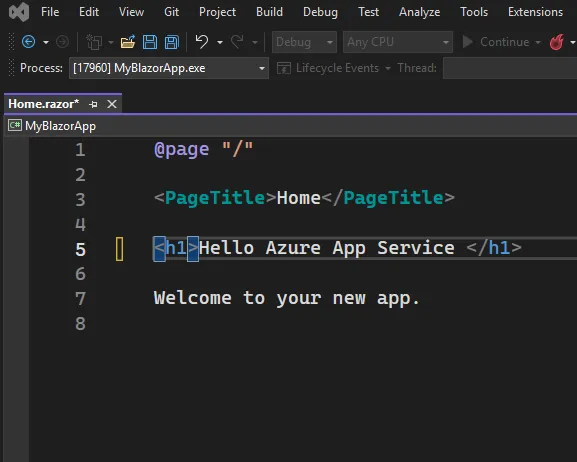This screenshot has height=462, width=577.
Task: Click line number 8 in the gutter
Action: (81, 324)
